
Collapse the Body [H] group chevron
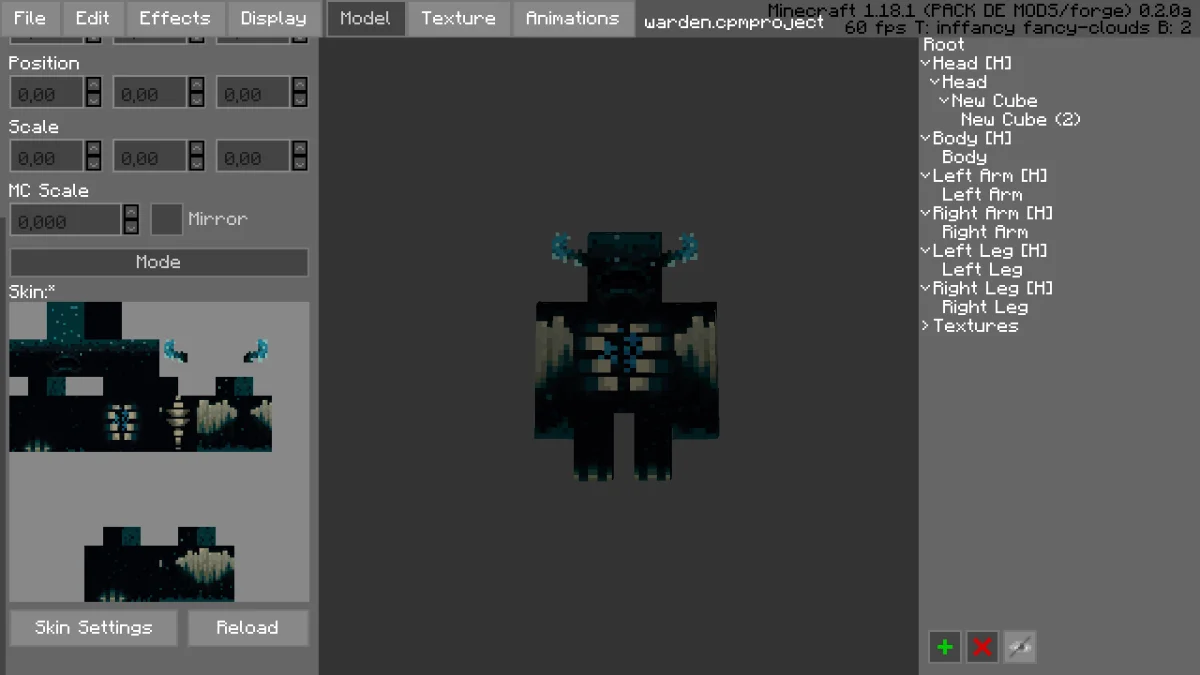tap(926, 138)
